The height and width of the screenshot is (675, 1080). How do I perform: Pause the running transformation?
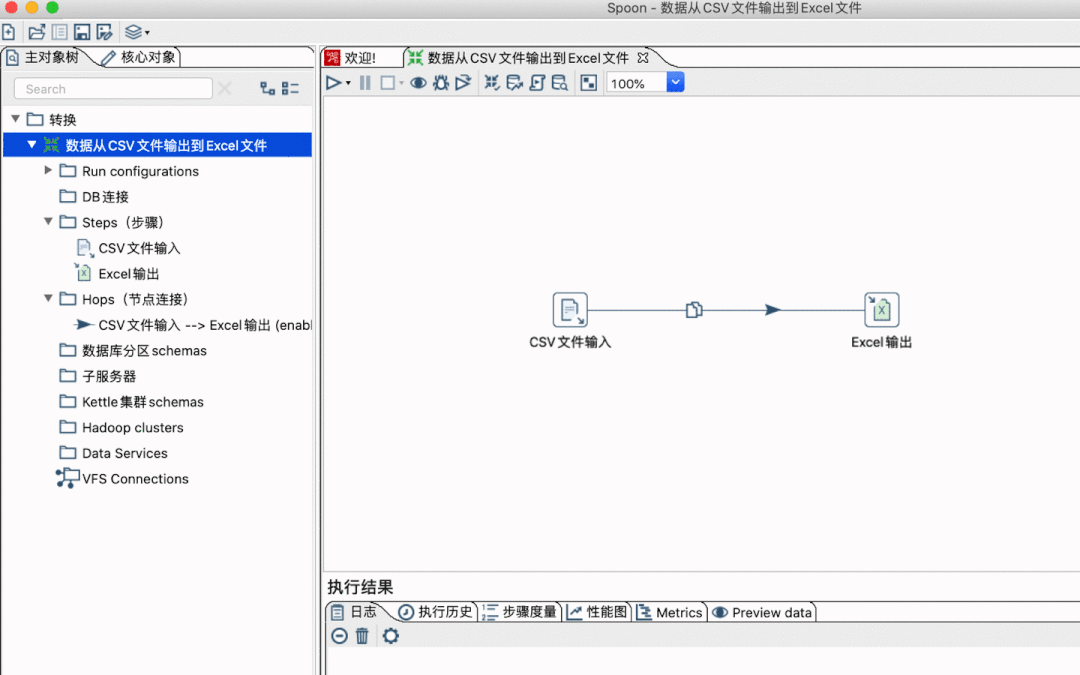[x=365, y=83]
